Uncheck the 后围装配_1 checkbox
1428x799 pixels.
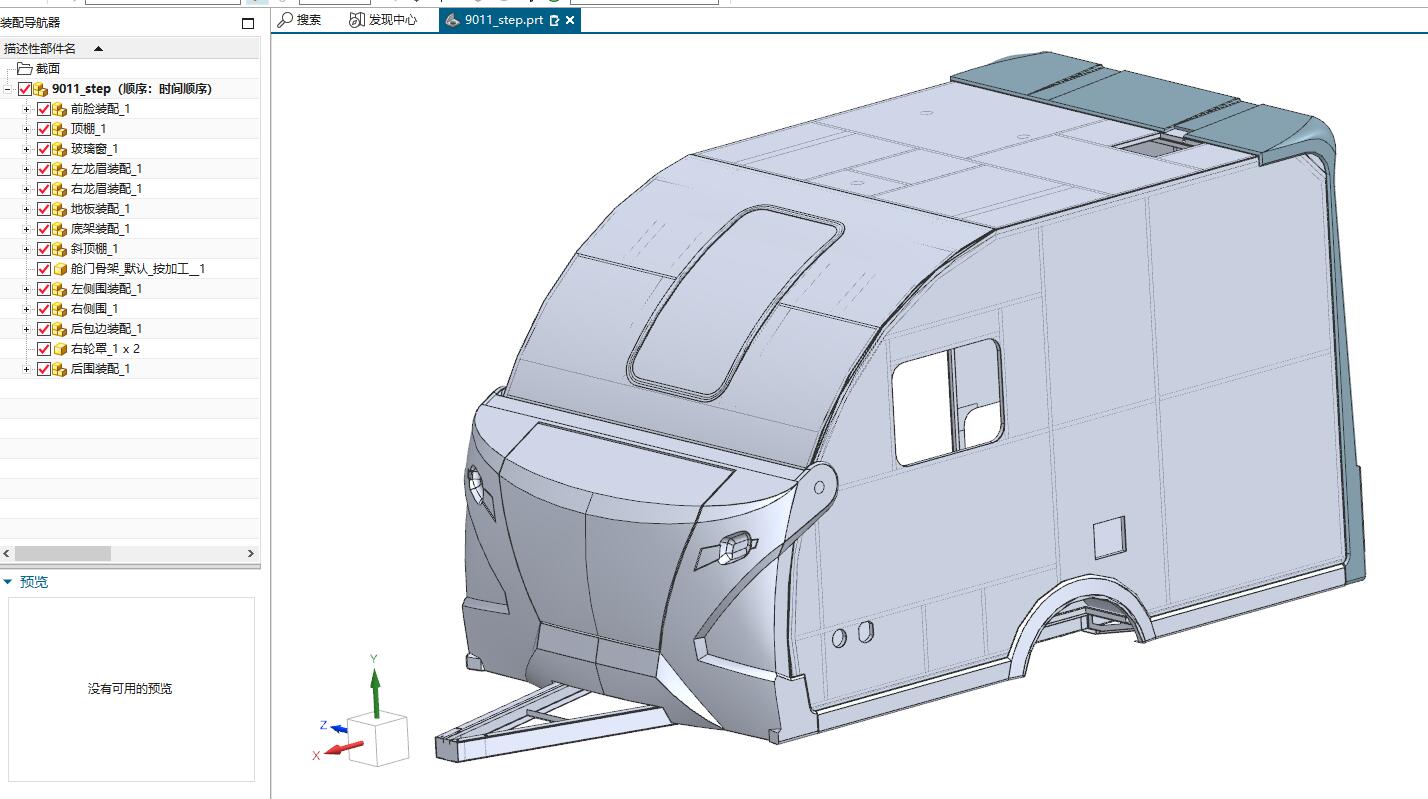point(44,369)
